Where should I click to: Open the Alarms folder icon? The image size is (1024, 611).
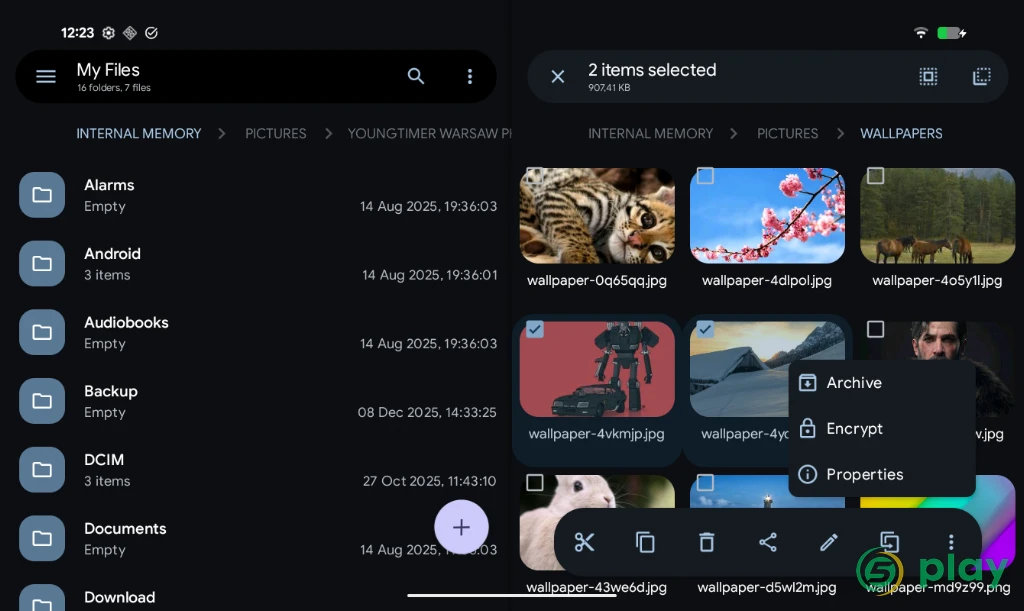(42, 195)
